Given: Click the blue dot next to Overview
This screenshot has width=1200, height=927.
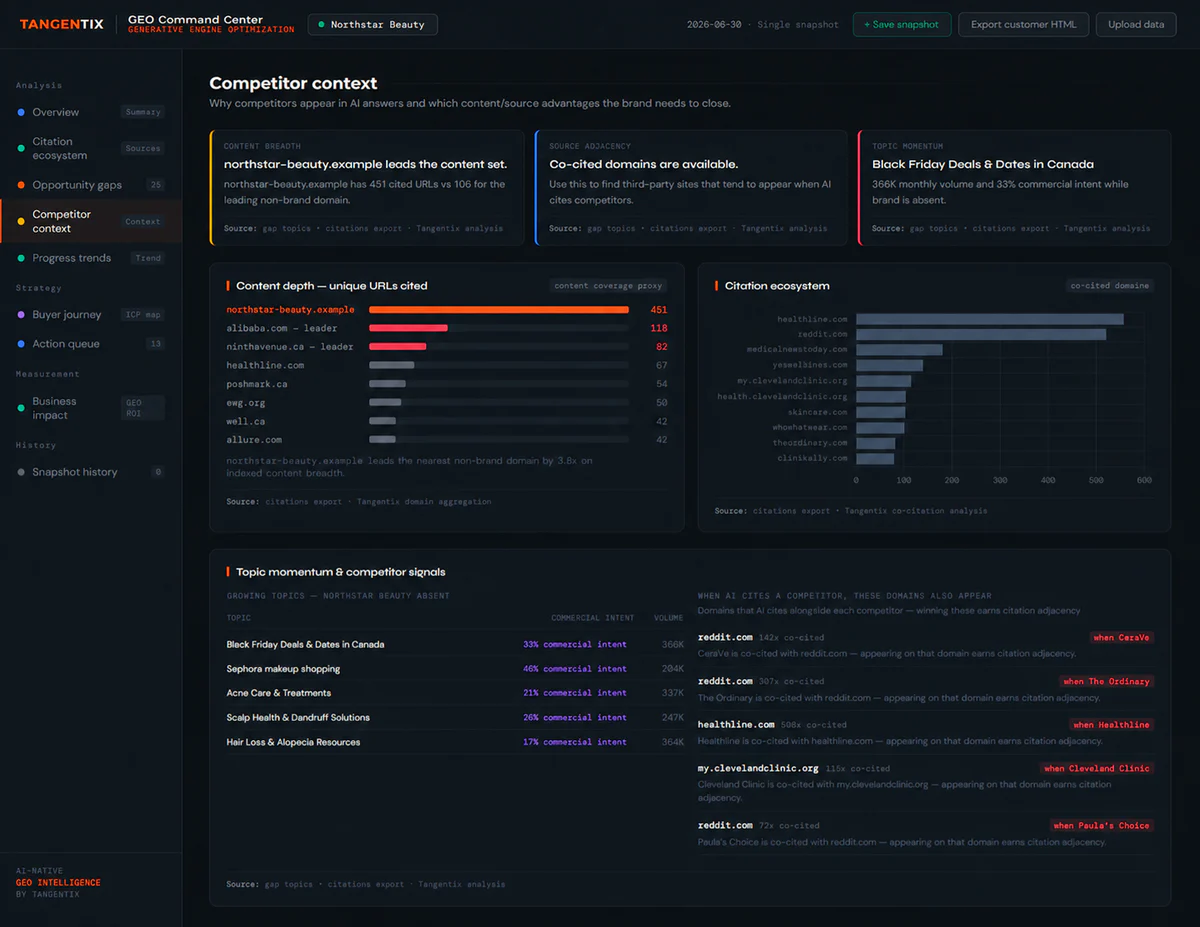Looking at the screenshot, I should pos(21,112).
